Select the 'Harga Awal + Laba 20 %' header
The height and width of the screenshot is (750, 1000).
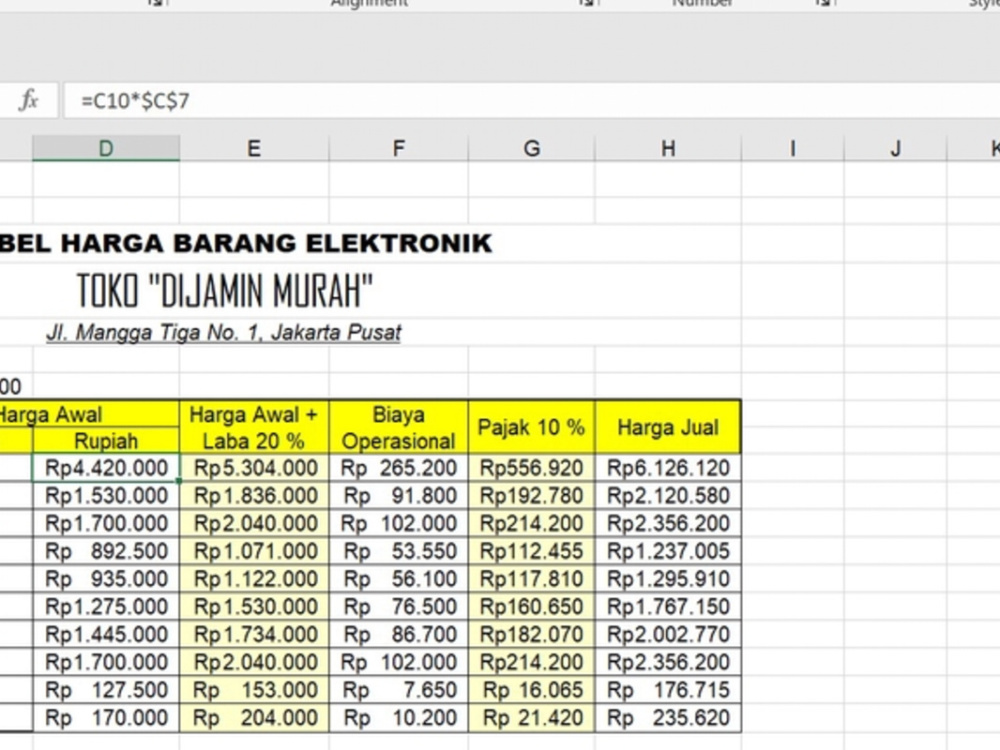pos(254,427)
